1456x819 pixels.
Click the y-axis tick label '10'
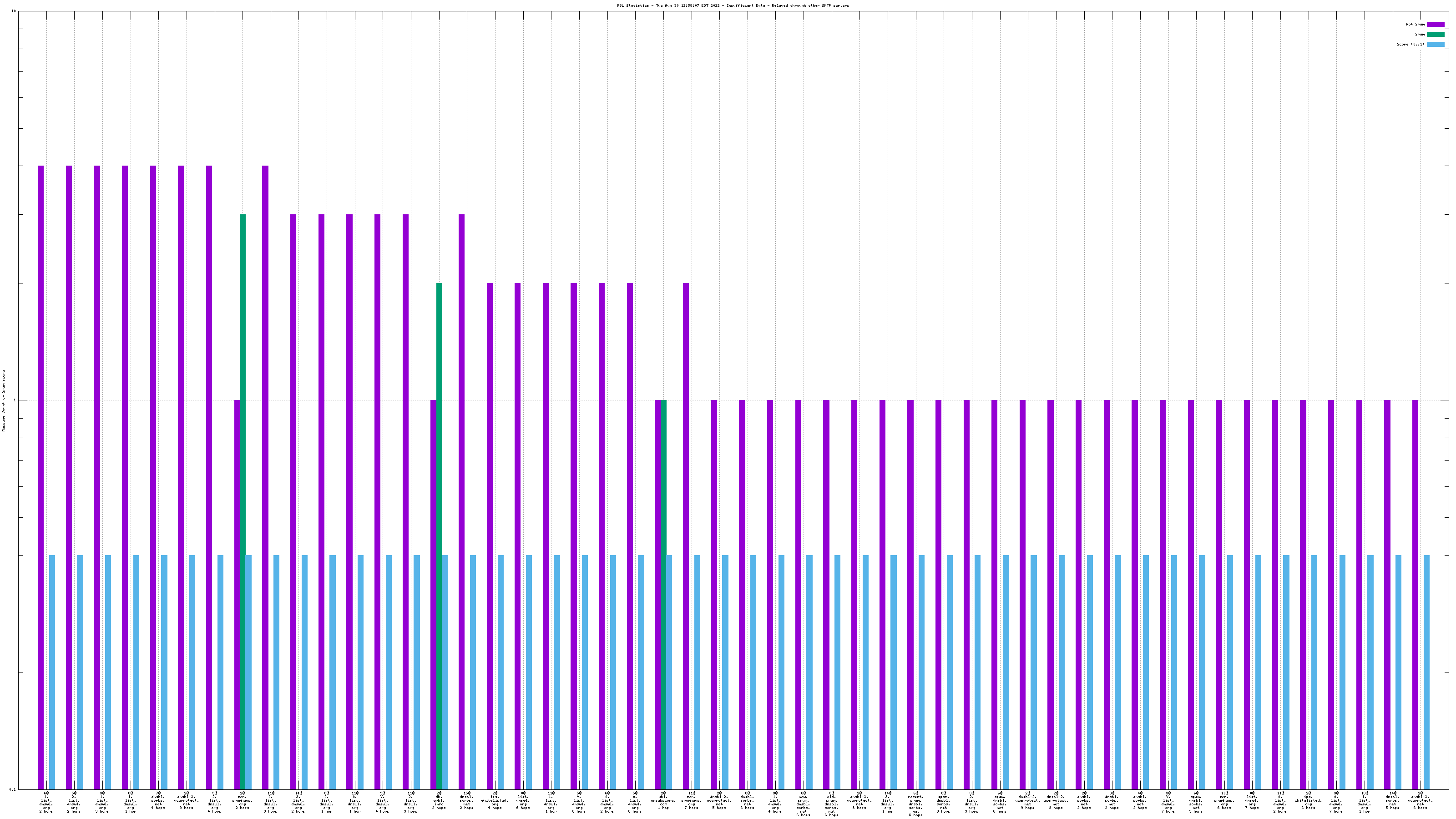tap(14, 11)
